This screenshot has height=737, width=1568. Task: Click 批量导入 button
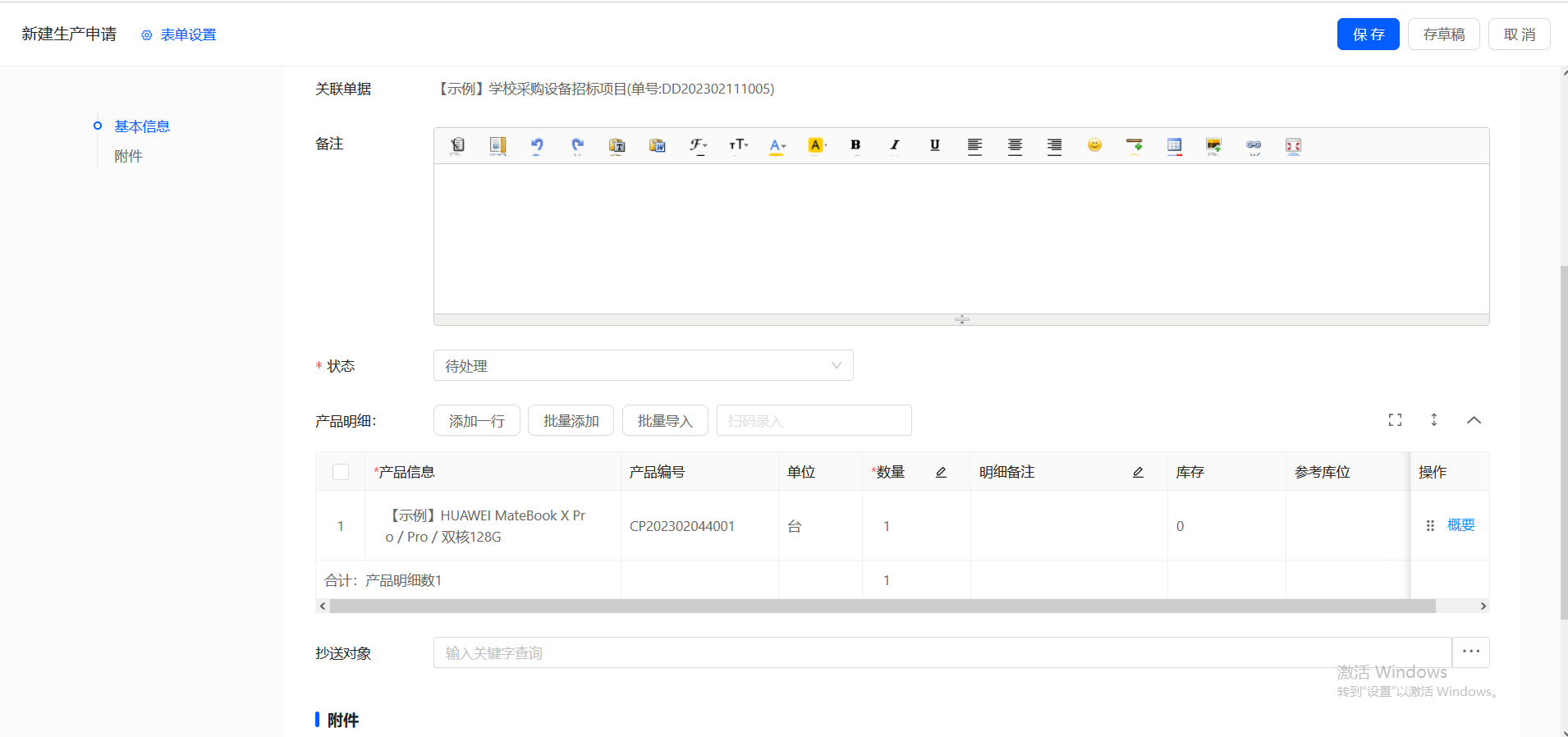pyautogui.click(x=665, y=420)
